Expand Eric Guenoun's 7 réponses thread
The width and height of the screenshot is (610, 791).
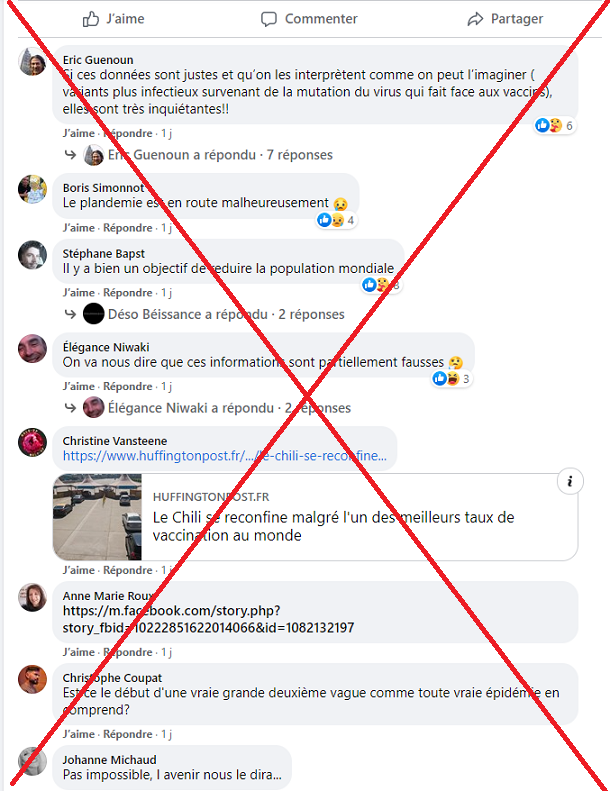click(x=220, y=155)
